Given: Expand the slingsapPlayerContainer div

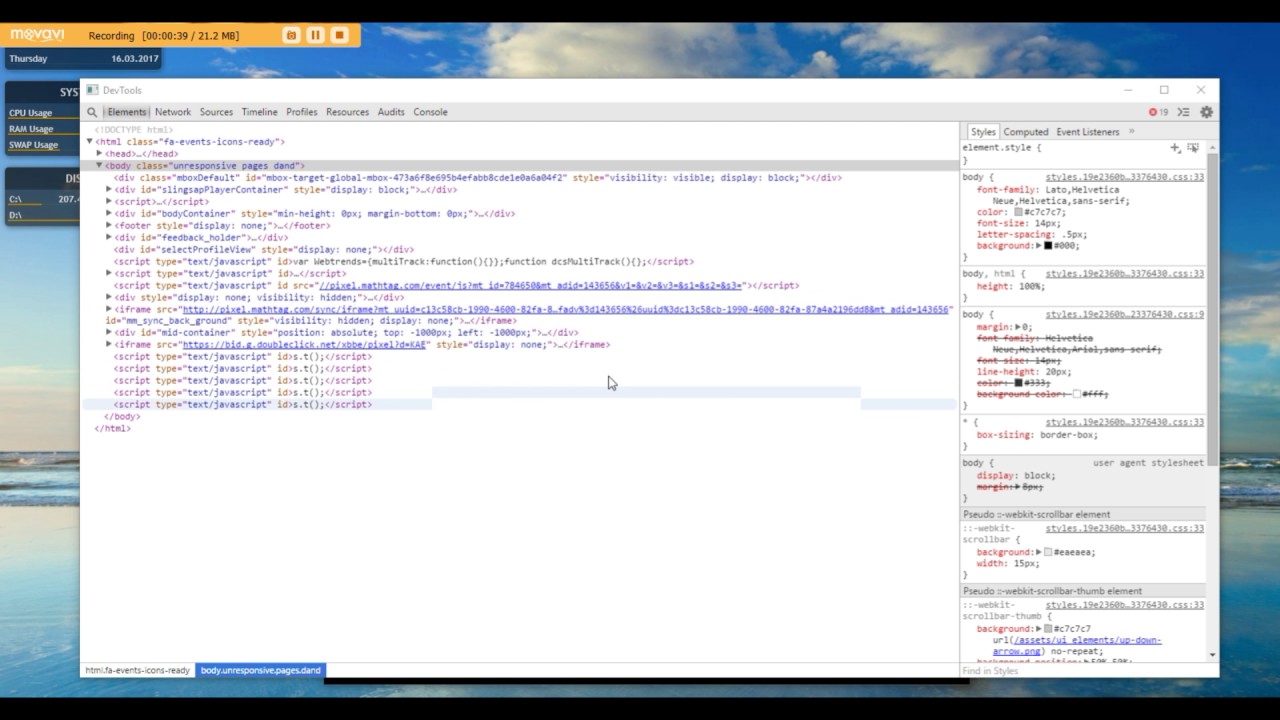Looking at the screenshot, I should [108, 190].
